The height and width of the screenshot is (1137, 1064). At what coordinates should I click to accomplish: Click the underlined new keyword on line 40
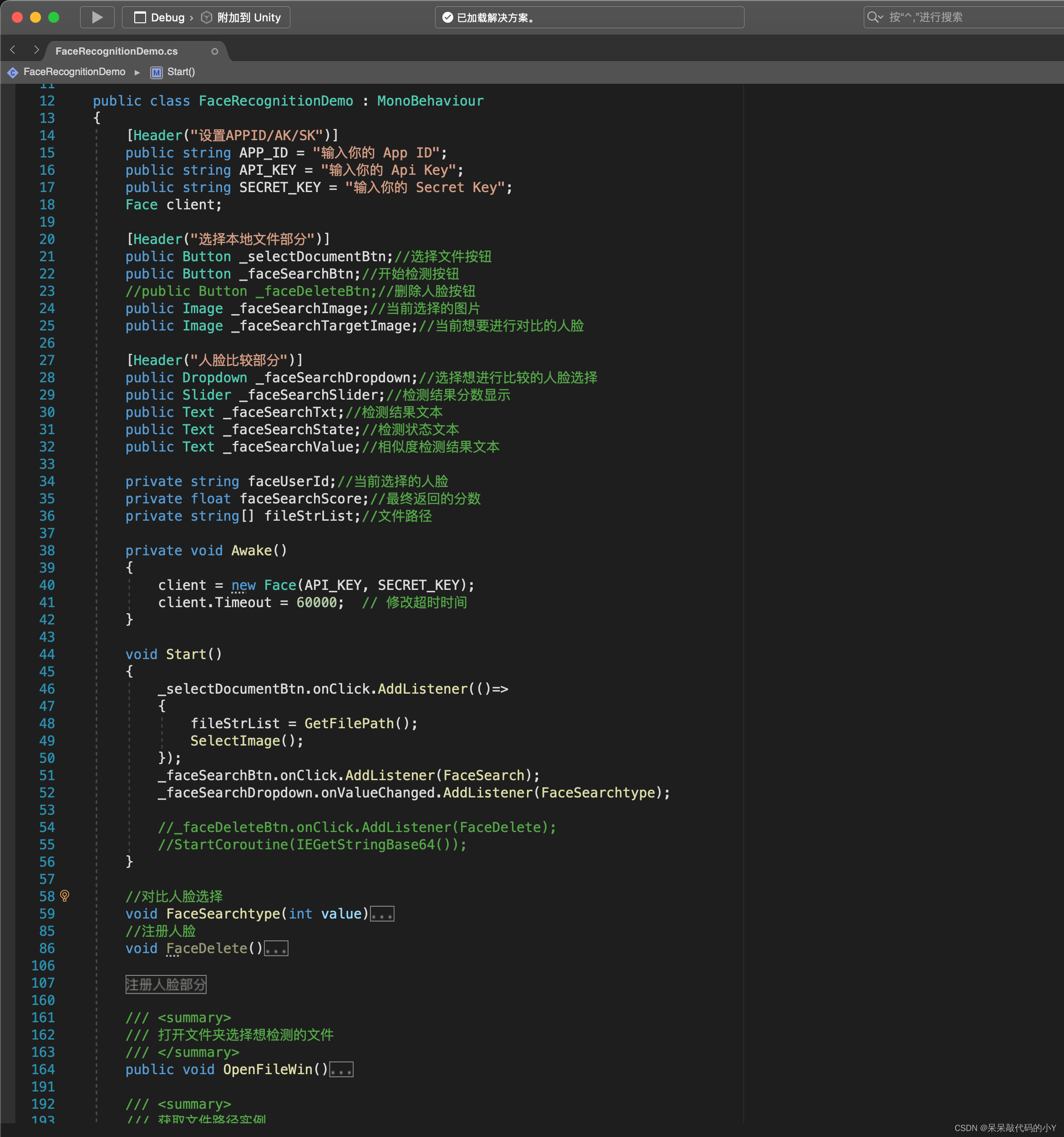pyautogui.click(x=243, y=585)
